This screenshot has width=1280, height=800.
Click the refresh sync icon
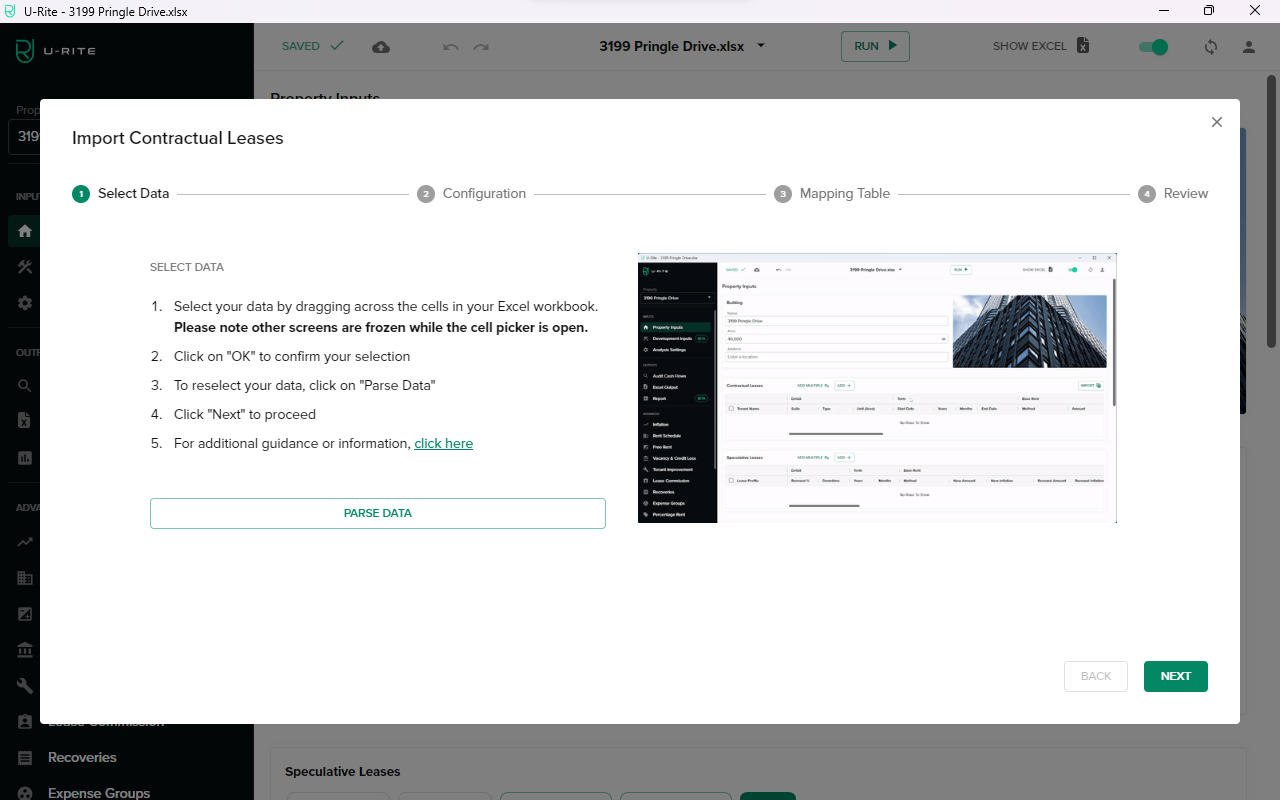coord(1211,47)
